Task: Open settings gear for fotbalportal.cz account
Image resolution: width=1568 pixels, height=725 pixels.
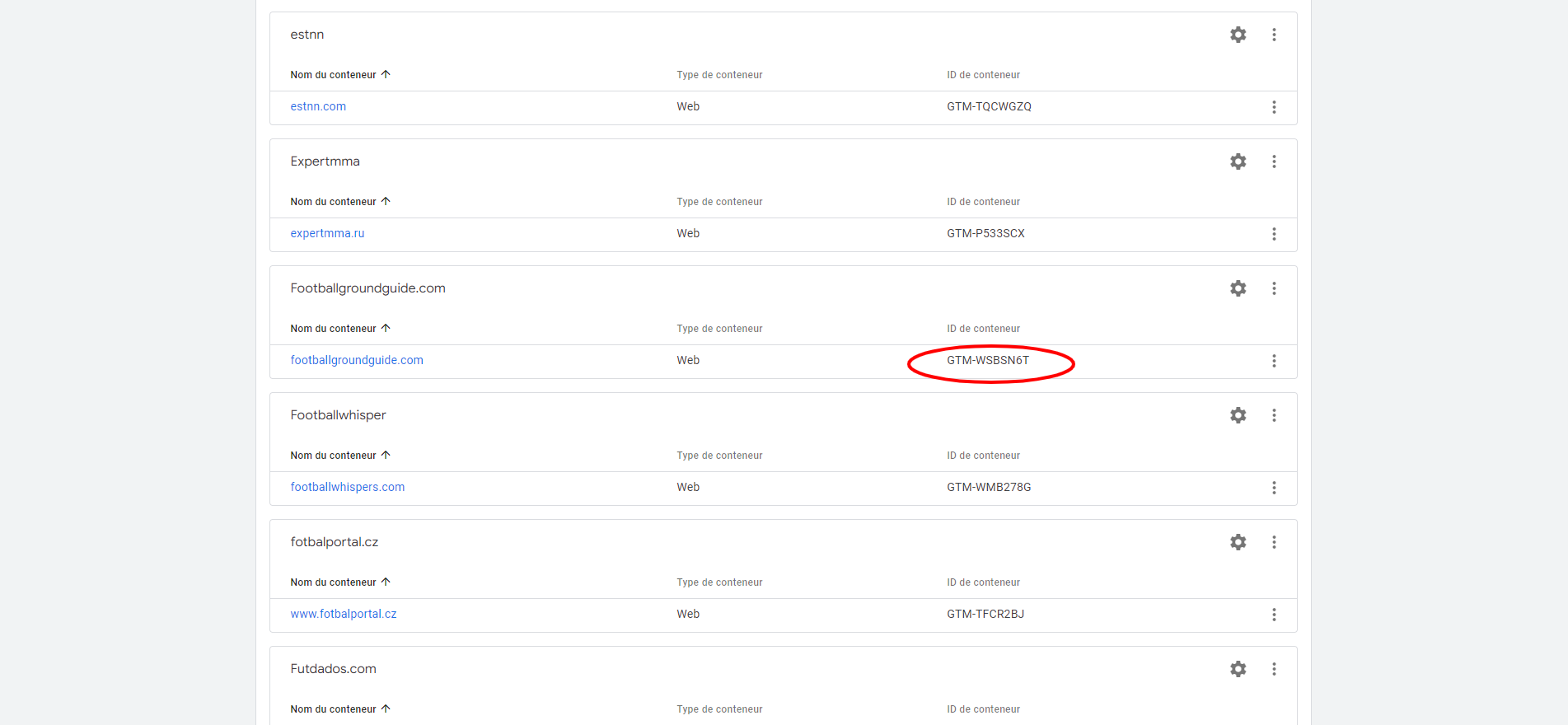Action: pyautogui.click(x=1238, y=542)
